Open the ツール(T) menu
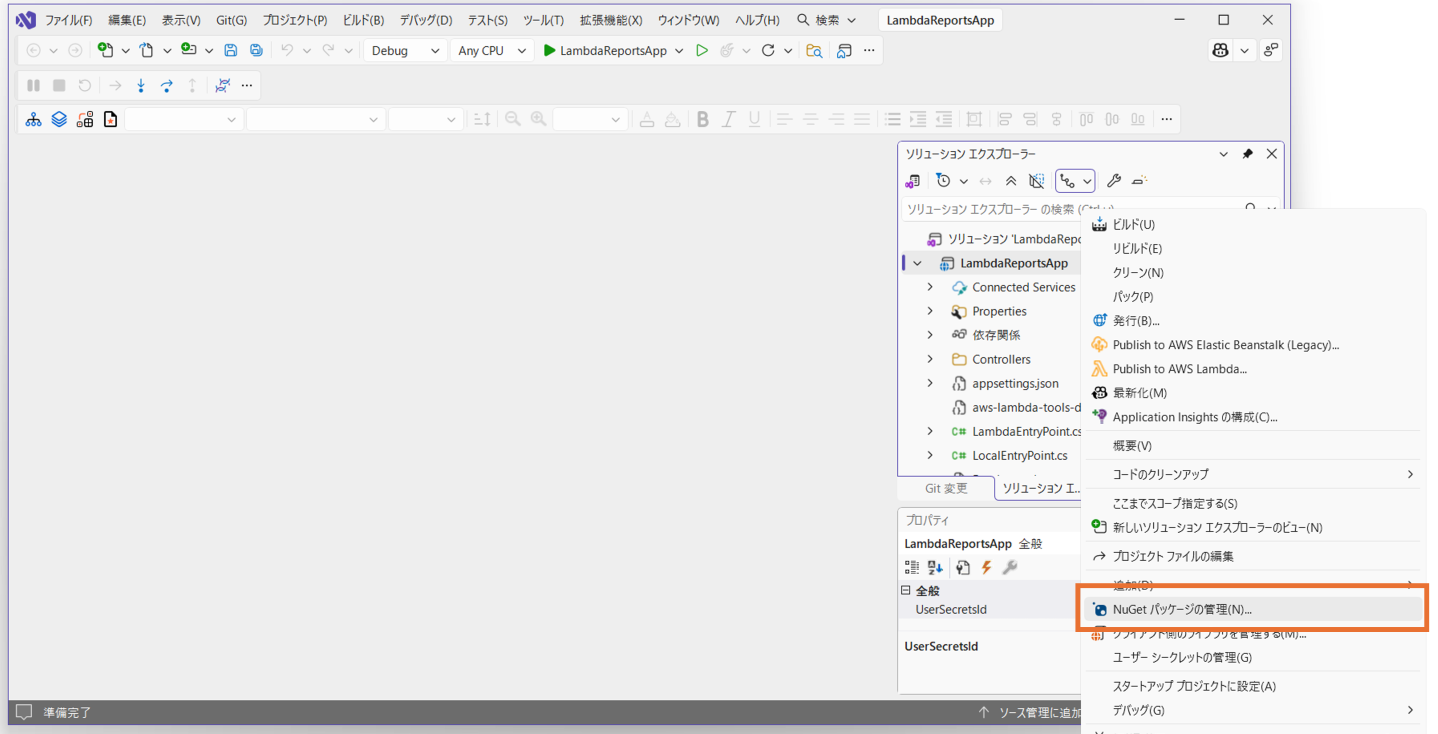Viewport: 1438px width, 734px height. (543, 20)
